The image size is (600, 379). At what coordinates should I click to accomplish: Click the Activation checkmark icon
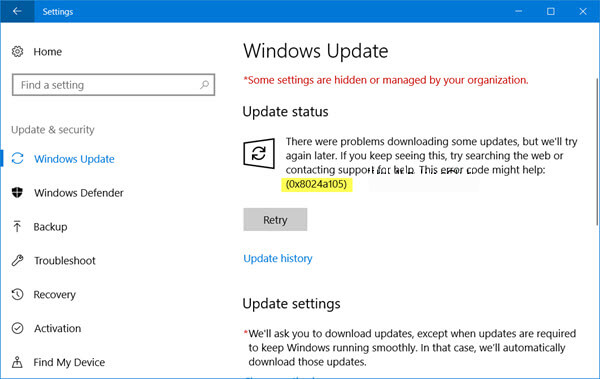(17, 328)
